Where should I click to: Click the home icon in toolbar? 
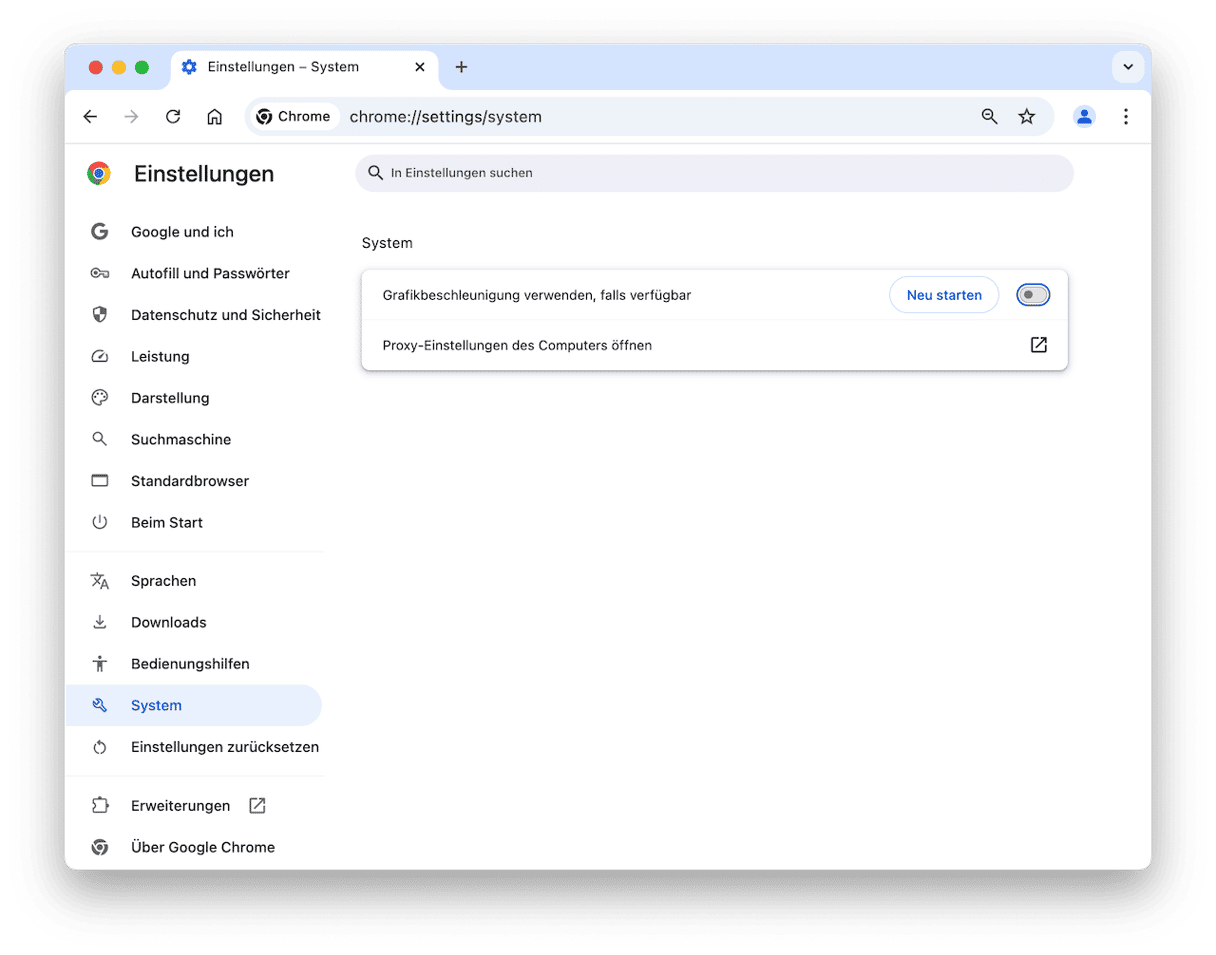point(214,117)
